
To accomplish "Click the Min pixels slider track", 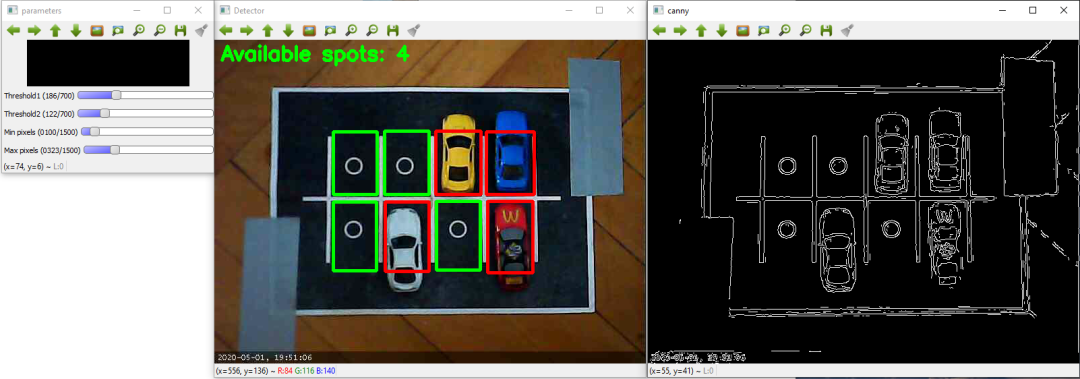I will (147, 131).
